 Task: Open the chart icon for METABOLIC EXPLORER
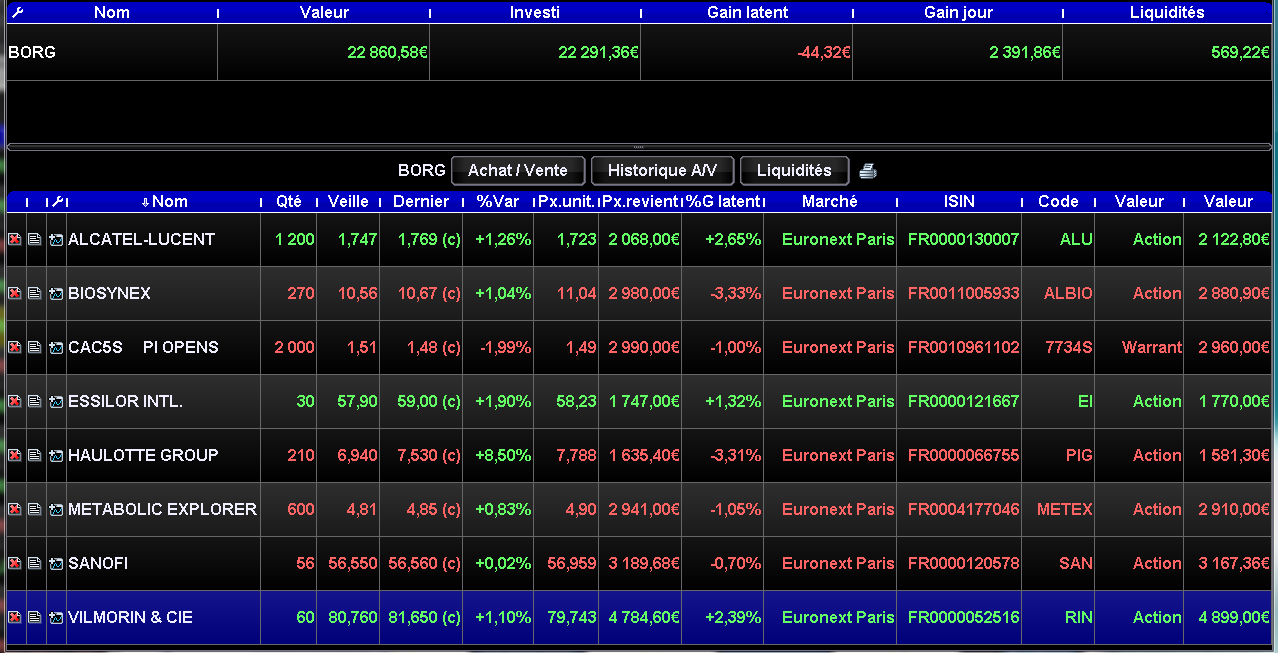(x=55, y=510)
